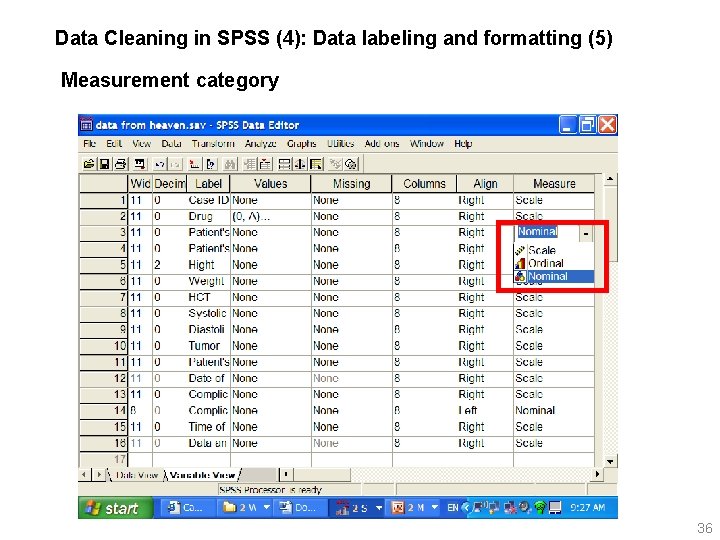
Task: Click the Measure column header
Action: coord(554,184)
